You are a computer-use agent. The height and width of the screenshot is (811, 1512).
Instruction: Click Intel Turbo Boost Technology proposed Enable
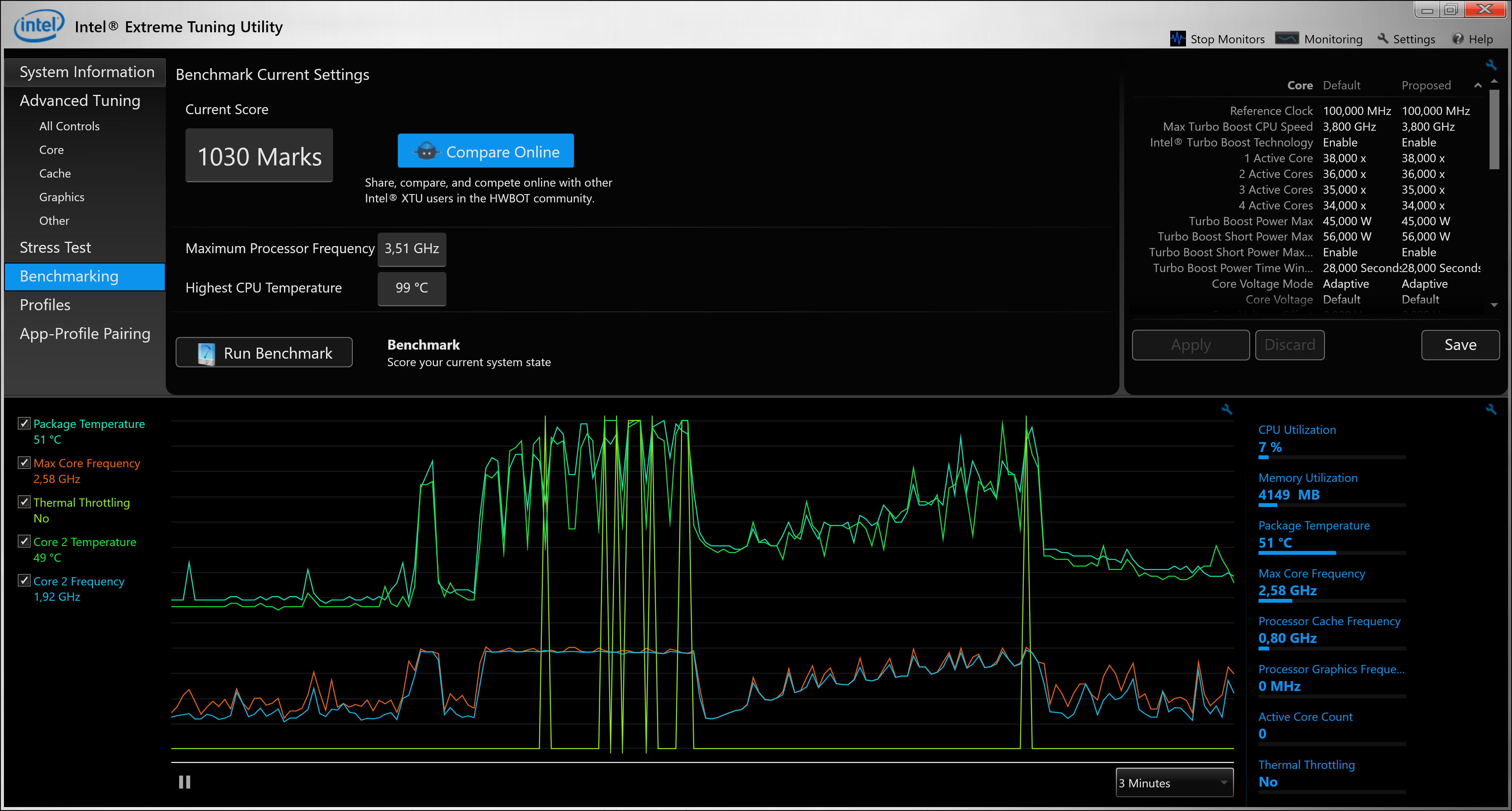tap(1419, 143)
